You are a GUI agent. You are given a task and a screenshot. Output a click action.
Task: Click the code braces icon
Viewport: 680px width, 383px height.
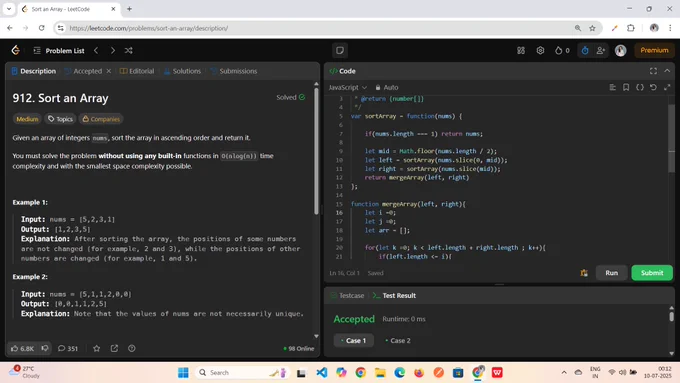pyautogui.click(x=640, y=88)
